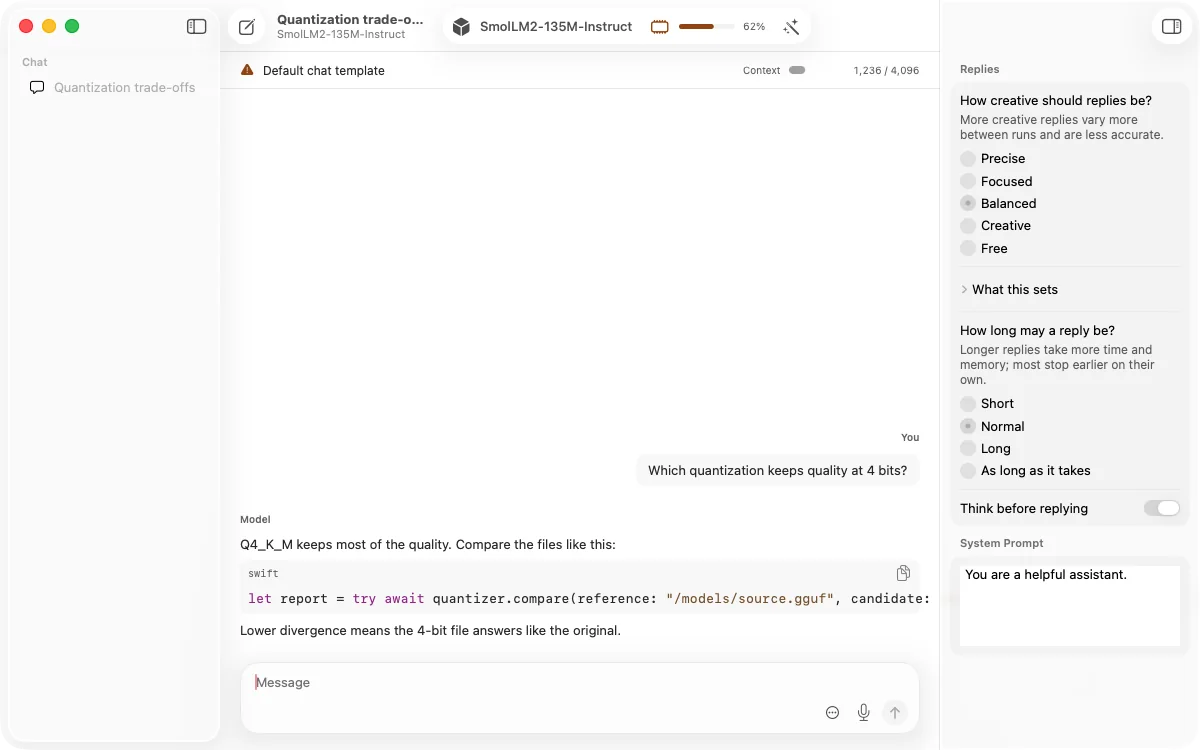Image resolution: width=1200 pixels, height=750 pixels.
Task: Click the memory chip icon
Action: tap(659, 27)
